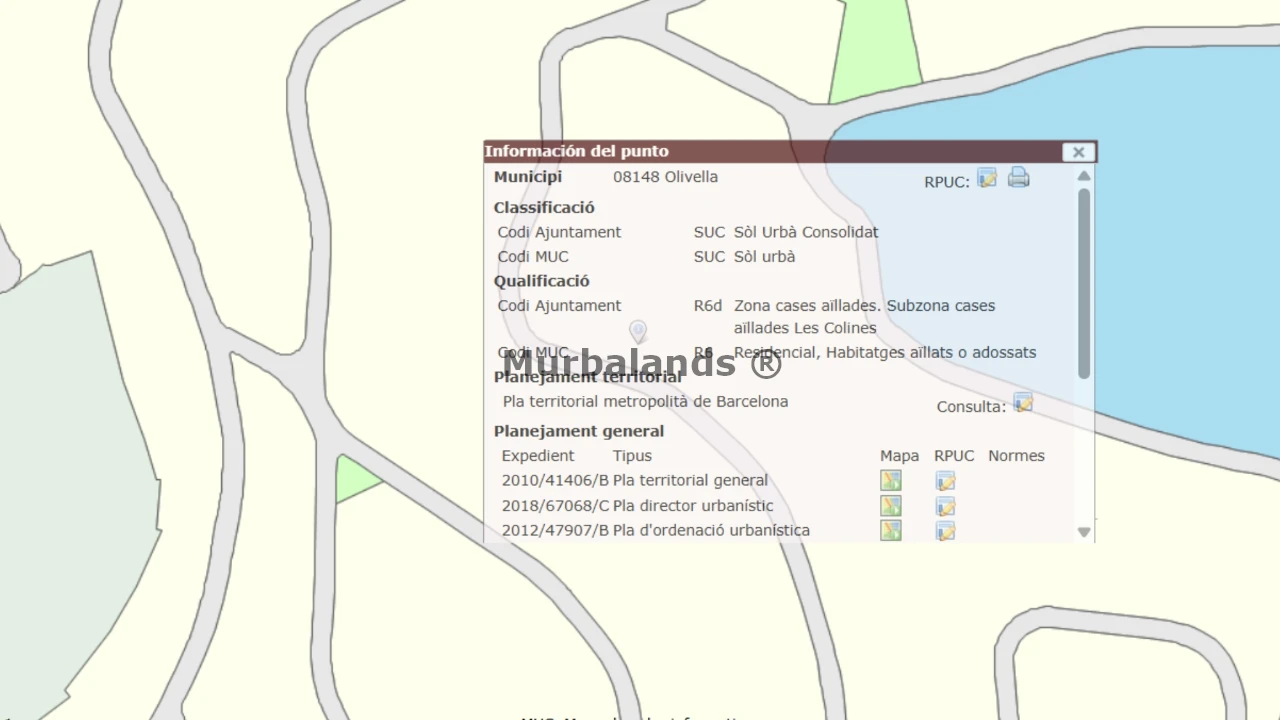Open the Consulta icon for Pla territorial metropolità

1023,403
